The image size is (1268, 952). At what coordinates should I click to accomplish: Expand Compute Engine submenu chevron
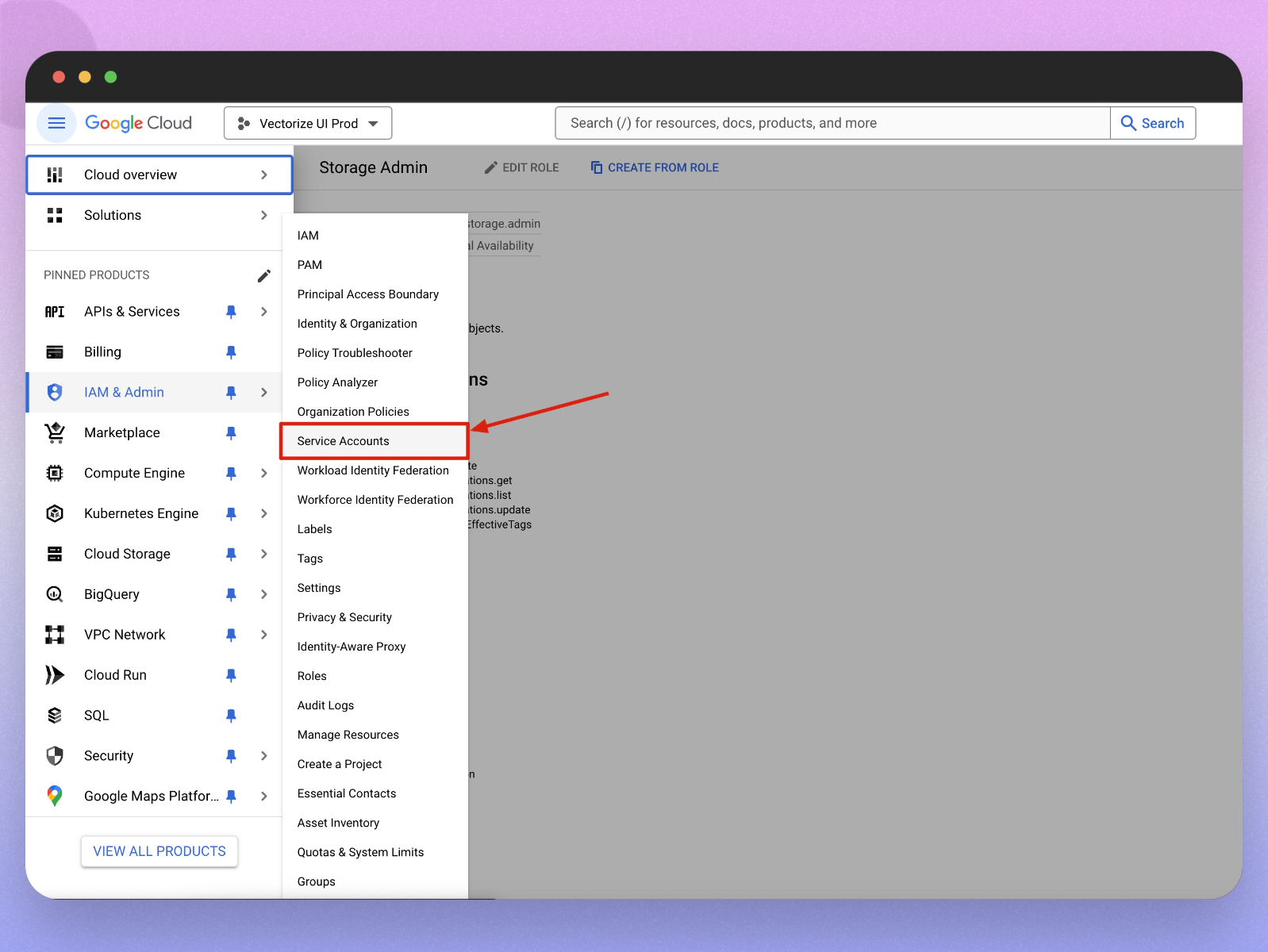(264, 473)
